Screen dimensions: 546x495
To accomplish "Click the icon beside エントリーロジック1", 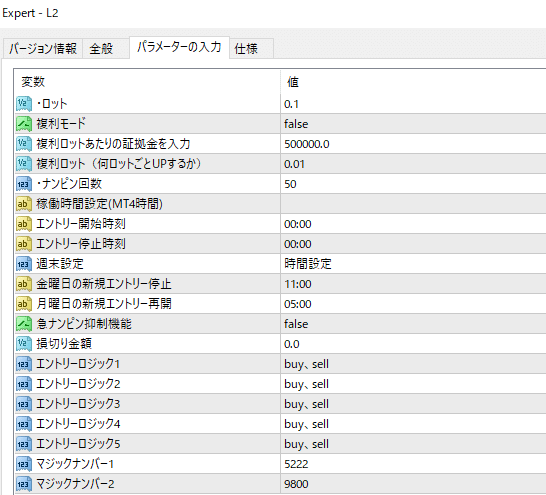I will 24,364.
